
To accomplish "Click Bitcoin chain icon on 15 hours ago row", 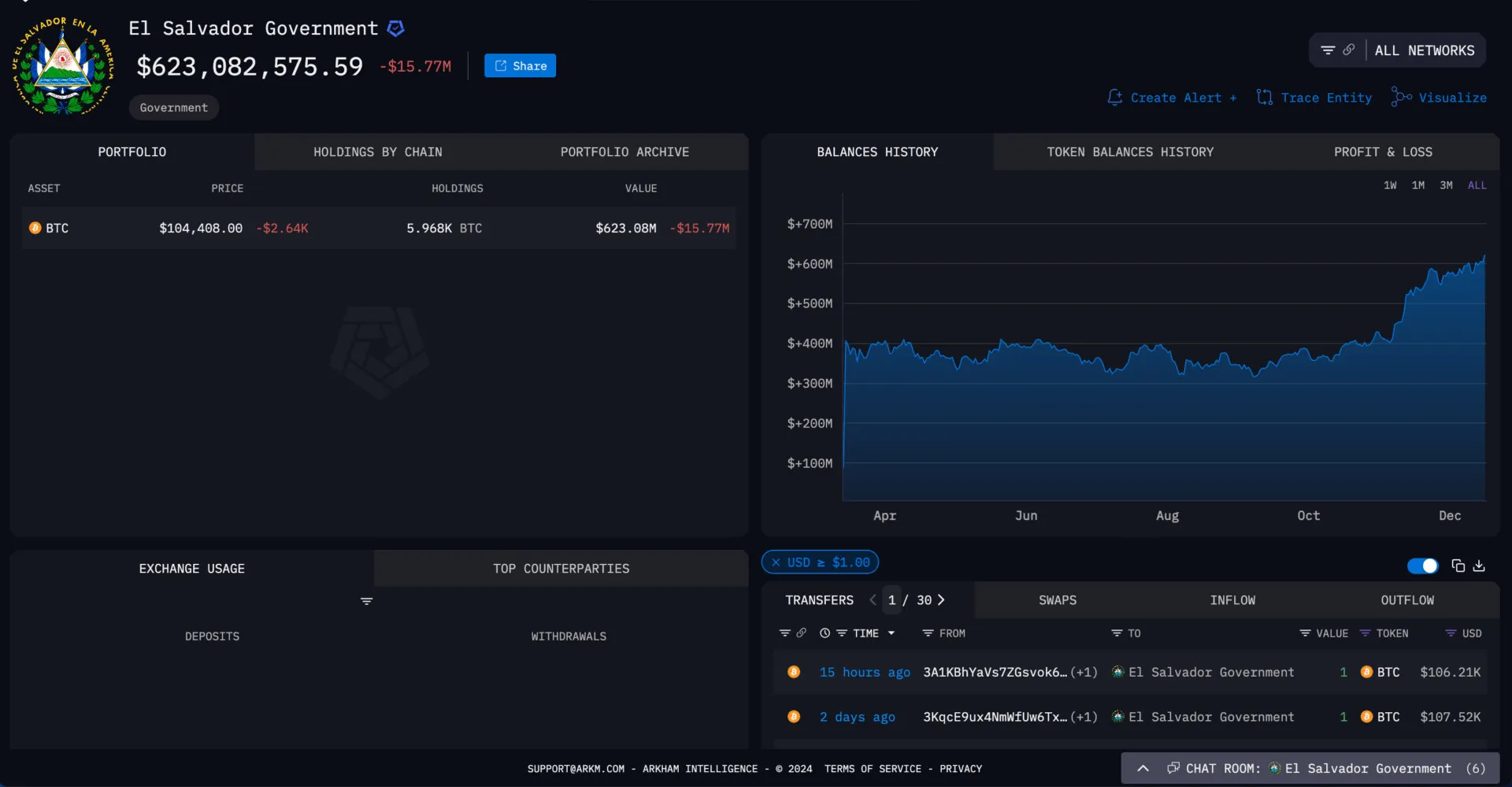I will (794, 672).
